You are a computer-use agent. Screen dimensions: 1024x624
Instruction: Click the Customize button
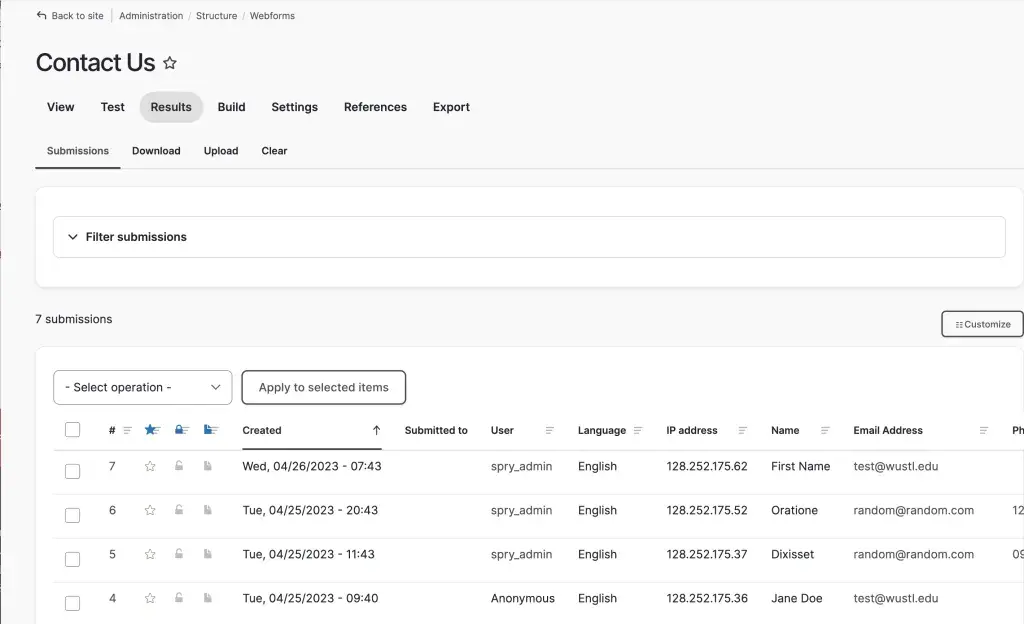(x=982, y=324)
